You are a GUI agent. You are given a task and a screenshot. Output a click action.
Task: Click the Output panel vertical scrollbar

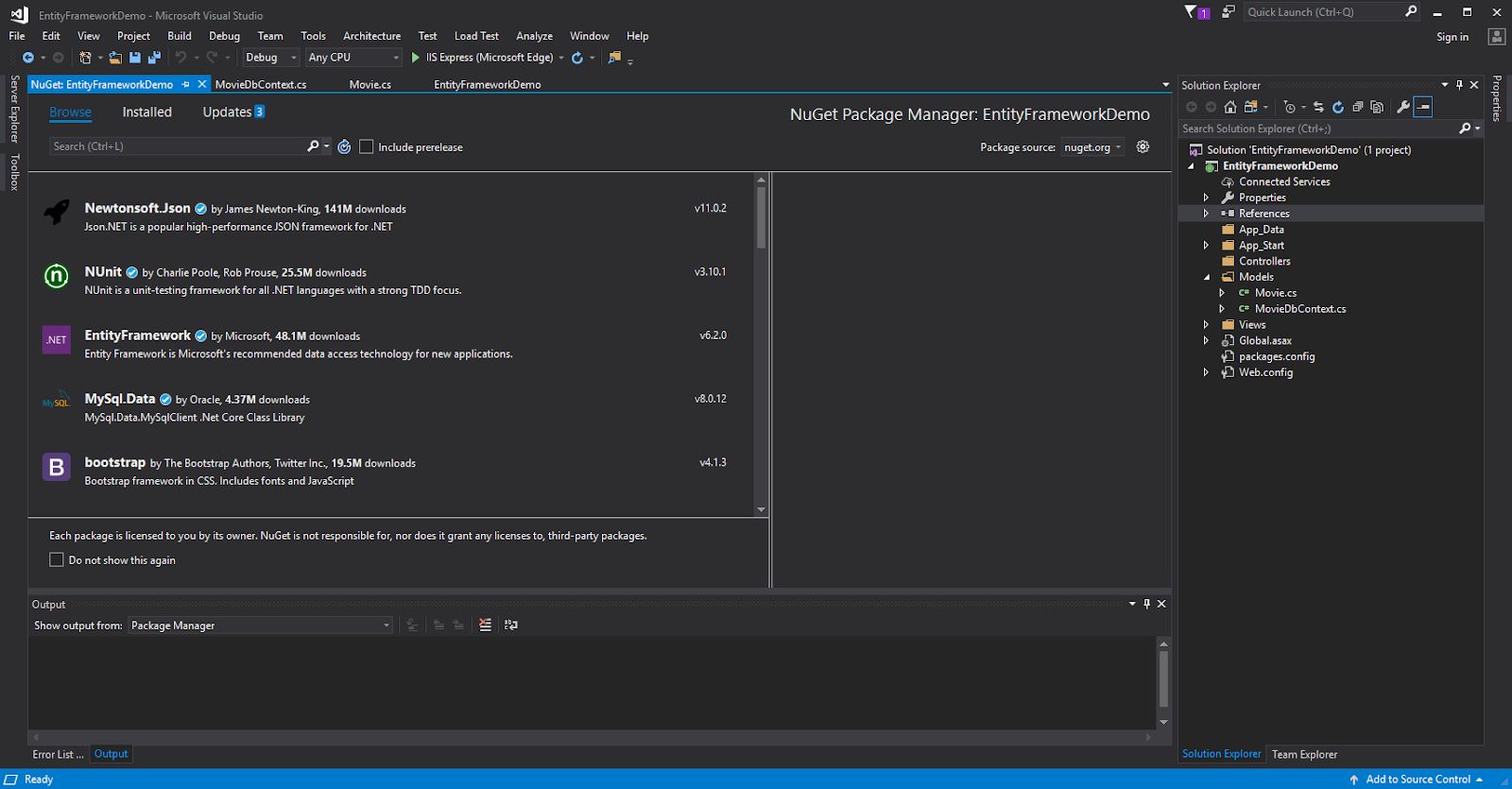click(1163, 678)
